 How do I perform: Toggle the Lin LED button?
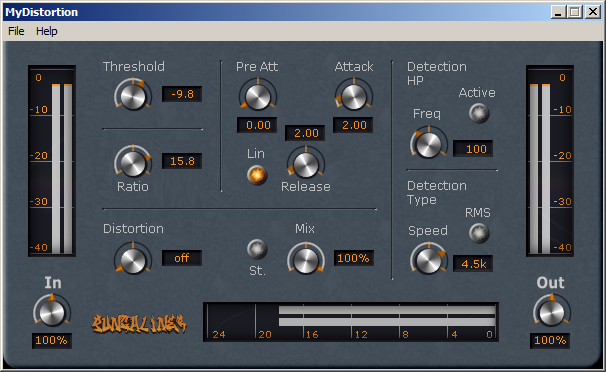[257, 175]
